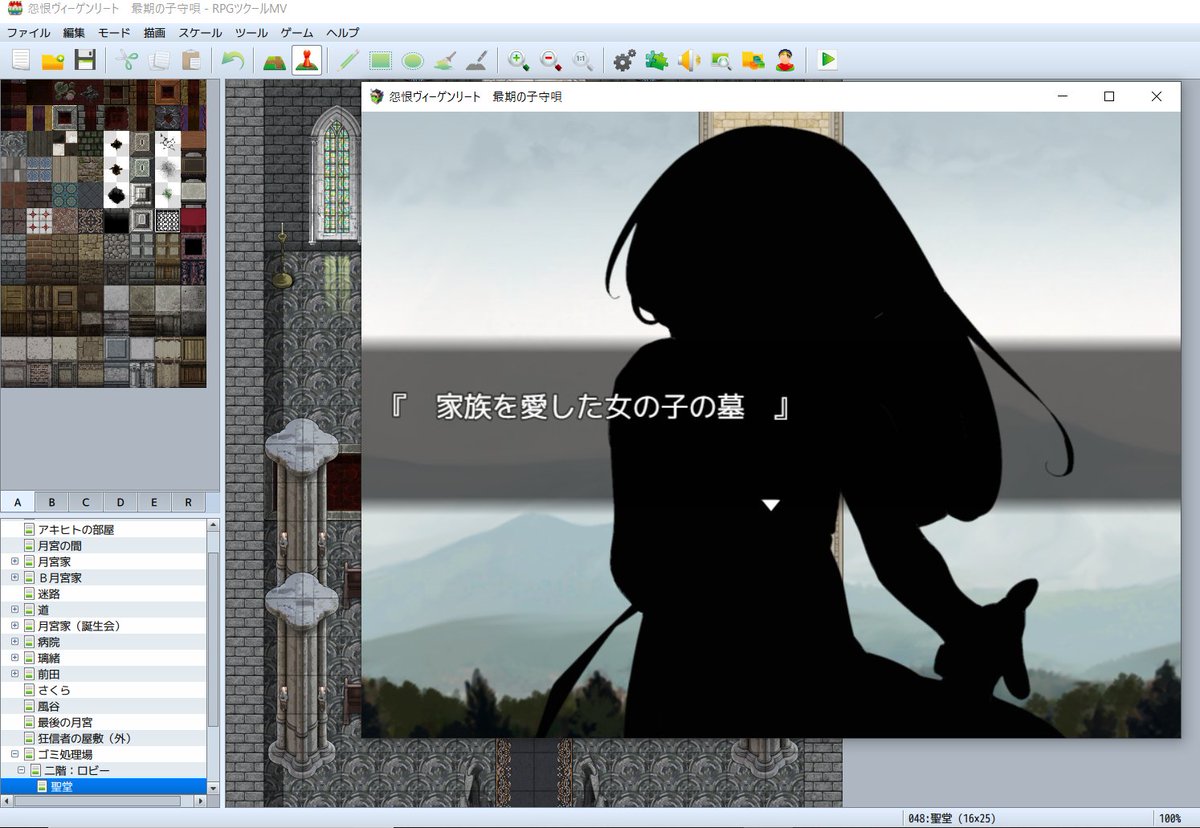Expand the 病院 map node
Image resolution: width=1200 pixels, height=828 pixels.
pyautogui.click(x=14, y=641)
